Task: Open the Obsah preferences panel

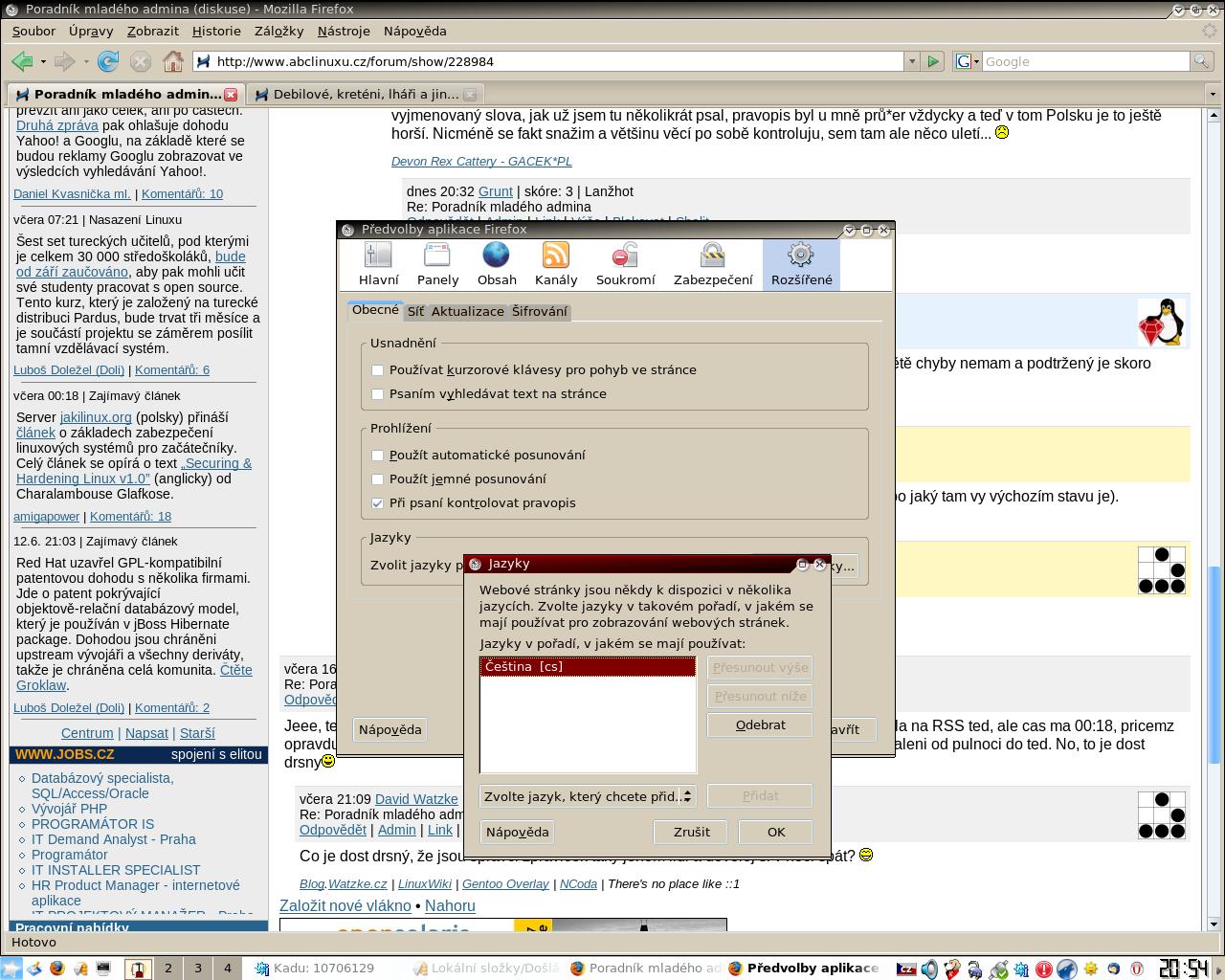Action: pos(497,264)
